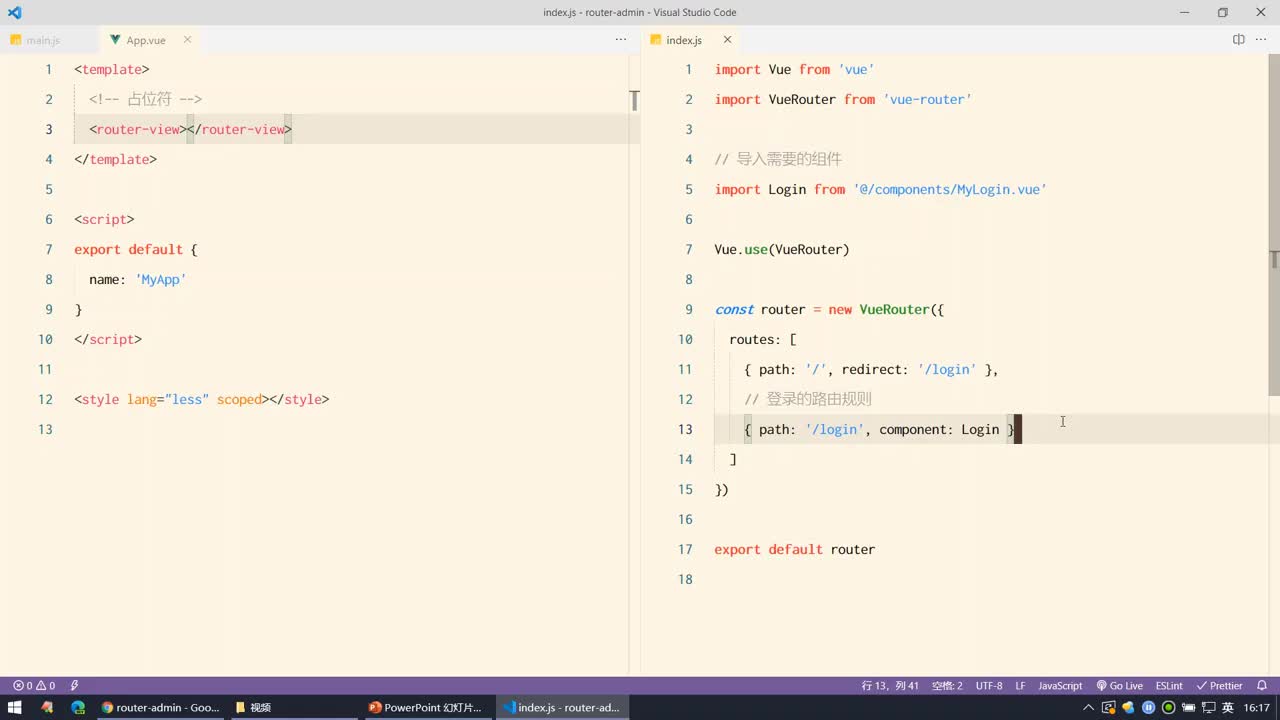This screenshot has width=1280, height=720.
Task: Minimize the VS Code window
Action: [1184, 12]
